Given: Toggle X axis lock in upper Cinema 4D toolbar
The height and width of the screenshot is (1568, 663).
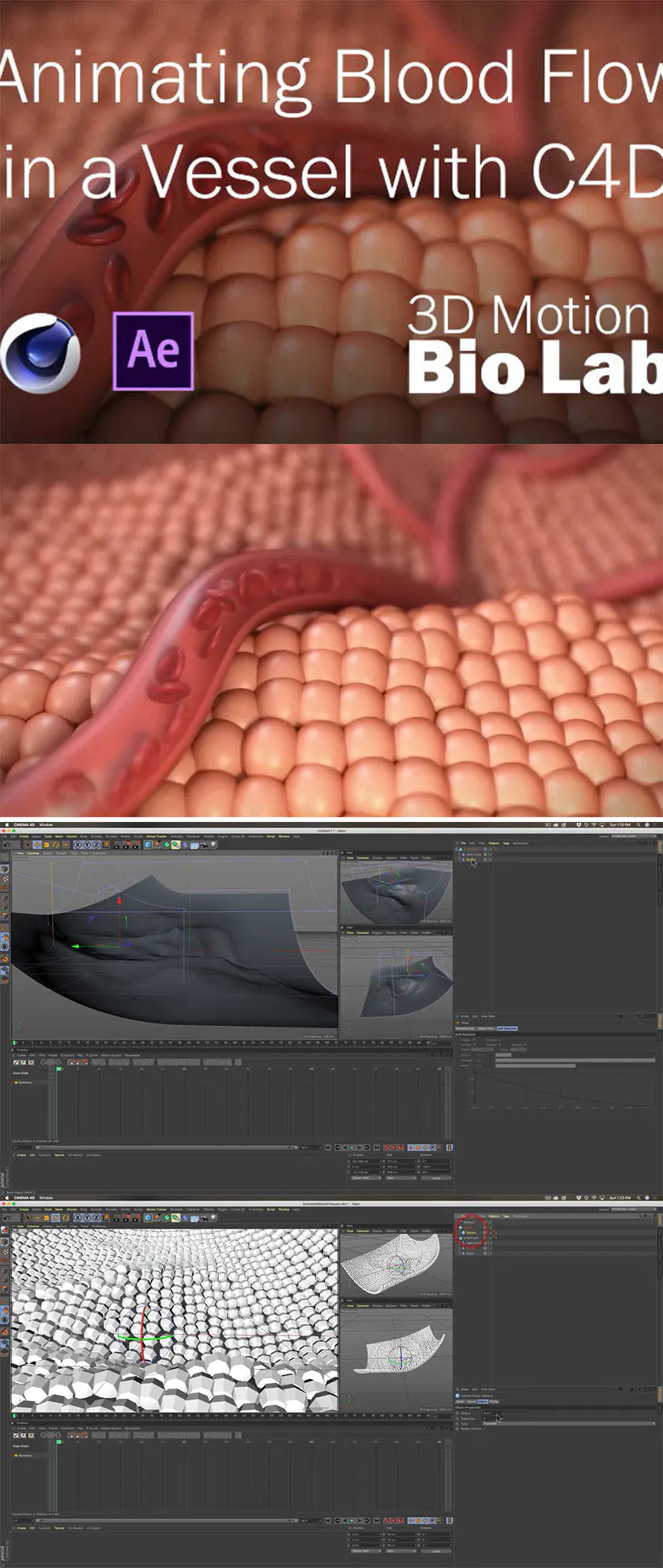Looking at the screenshot, I should tap(77, 844).
